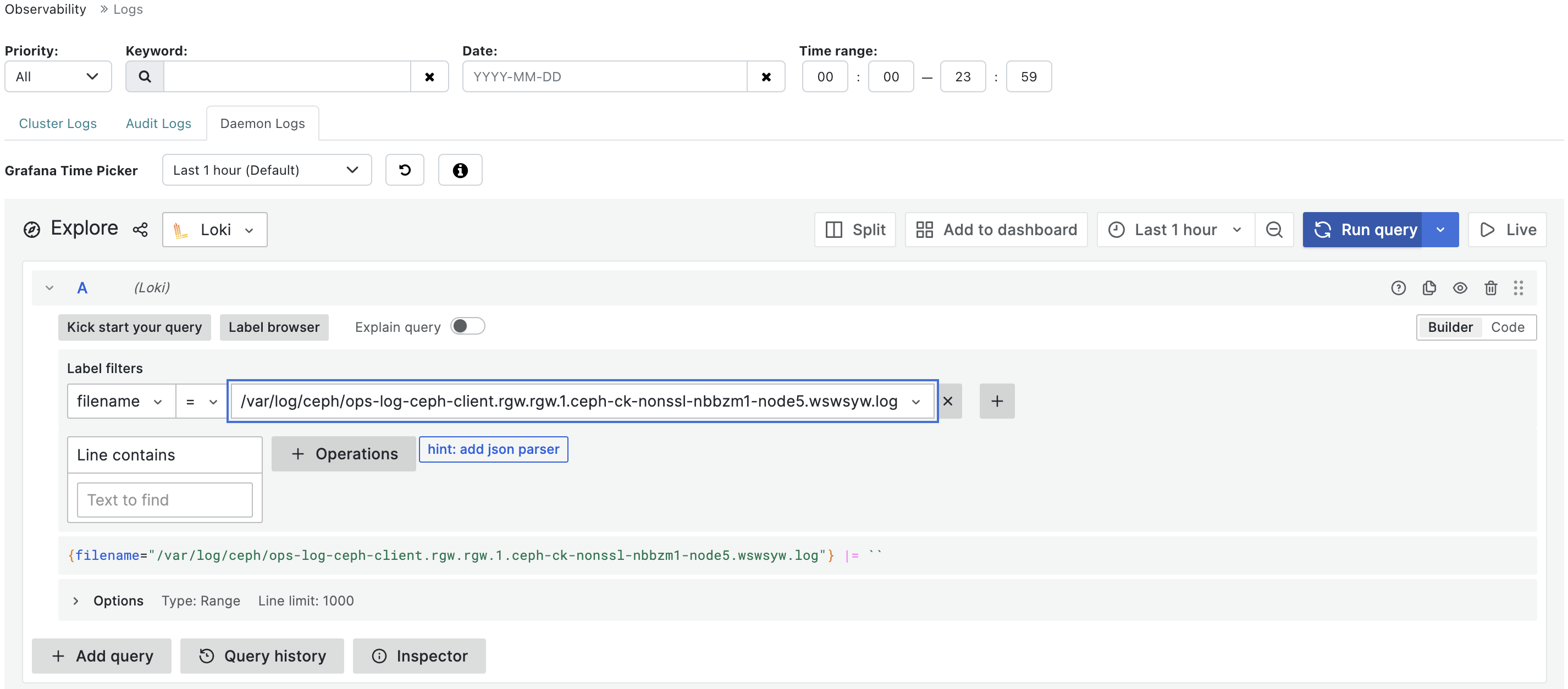This screenshot has width=1568, height=689.
Task: Click the Kick start your query button
Action: point(133,326)
